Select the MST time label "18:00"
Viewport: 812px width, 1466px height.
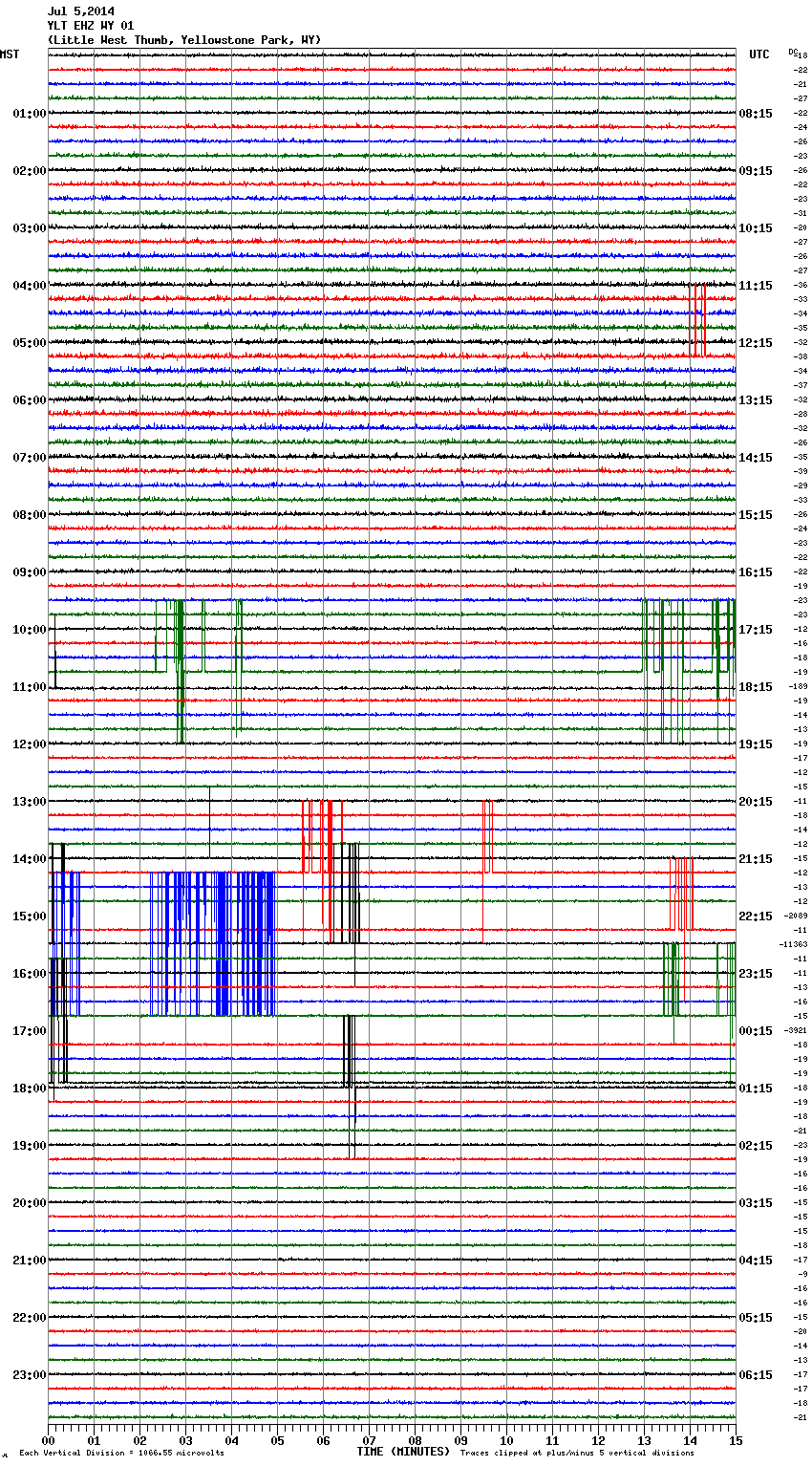coord(30,1089)
